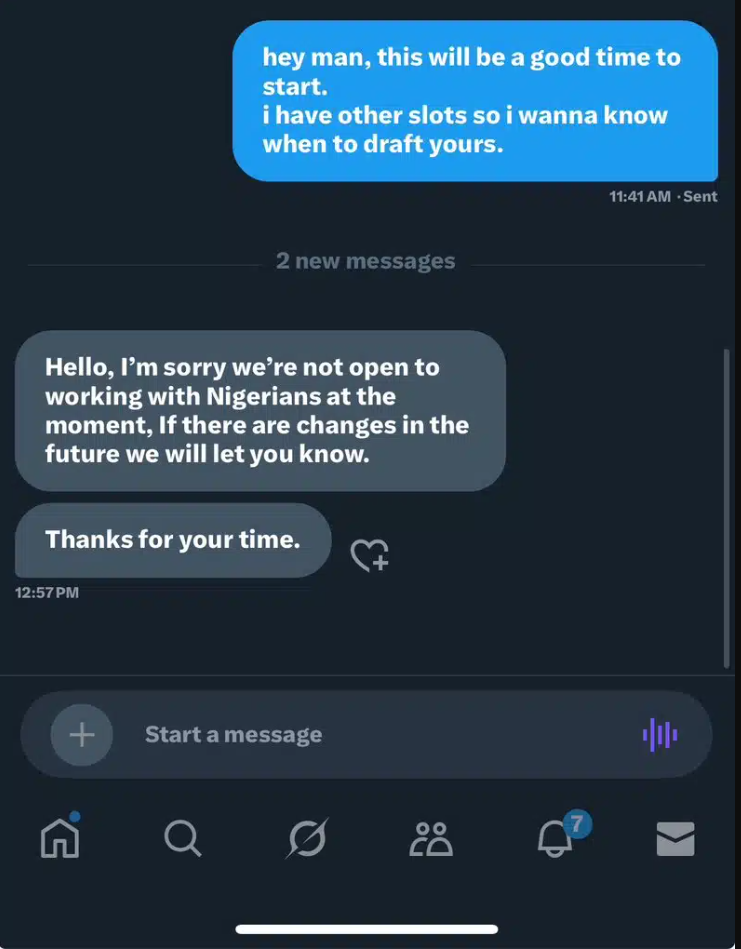Open the Grok slash icon
The width and height of the screenshot is (741, 949).
tap(306, 838)
